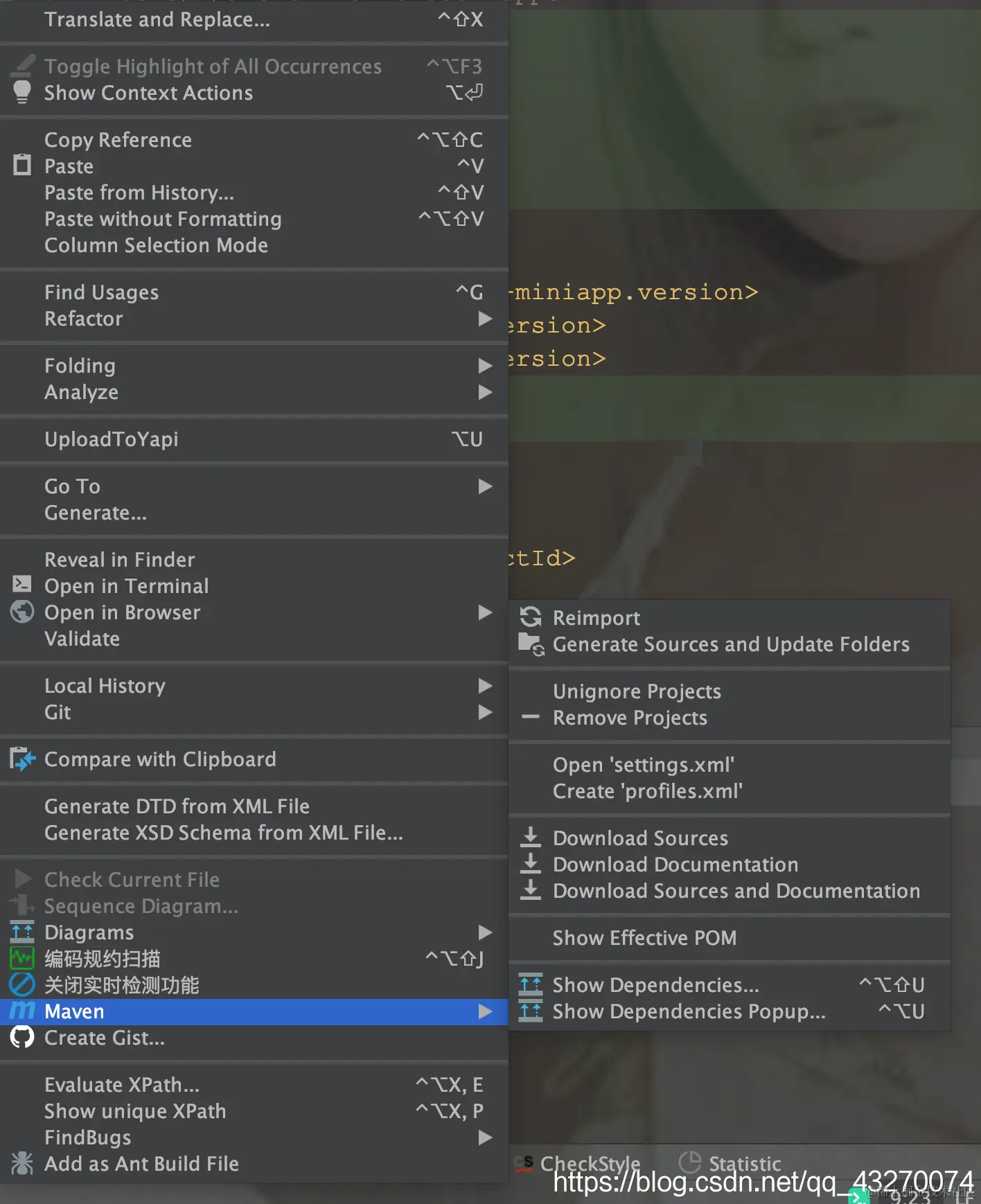Expand the Diagrams submenu arrow

486,932
